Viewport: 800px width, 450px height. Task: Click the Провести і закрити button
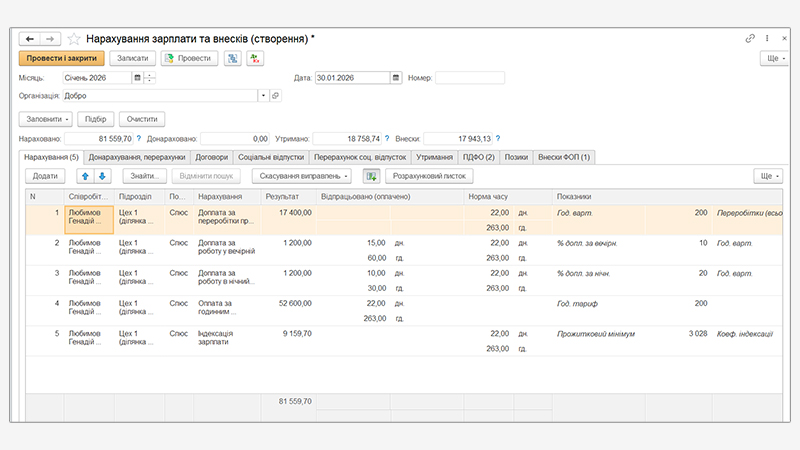pyautogui.click(x=61, y=58)
